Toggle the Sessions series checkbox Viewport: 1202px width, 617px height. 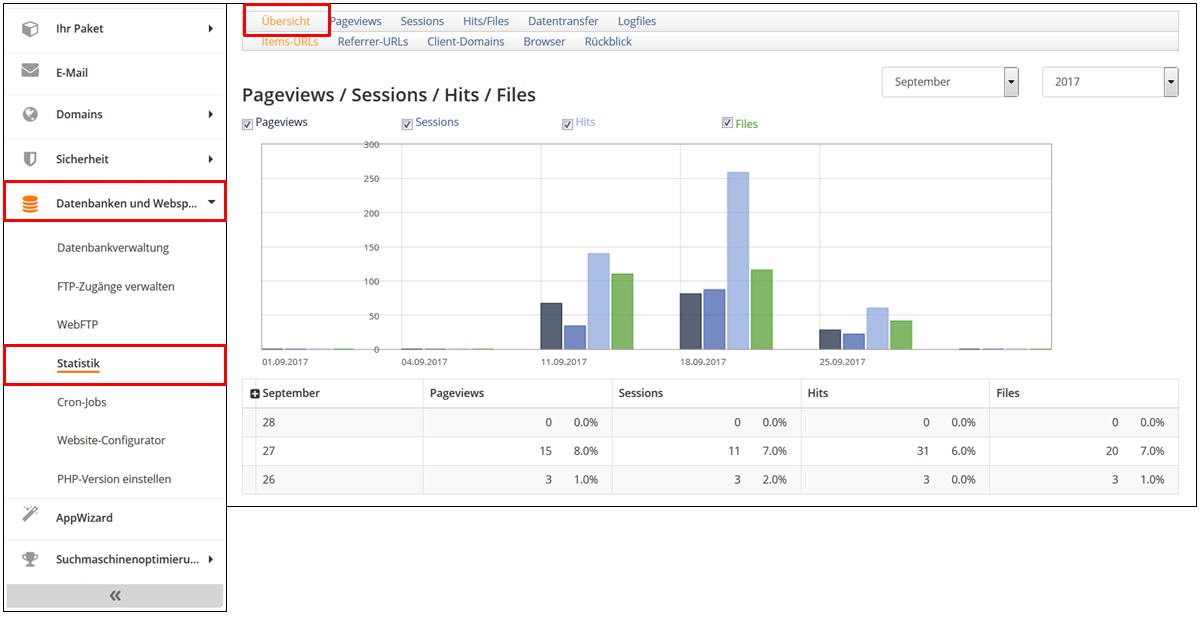pos(407,124)
